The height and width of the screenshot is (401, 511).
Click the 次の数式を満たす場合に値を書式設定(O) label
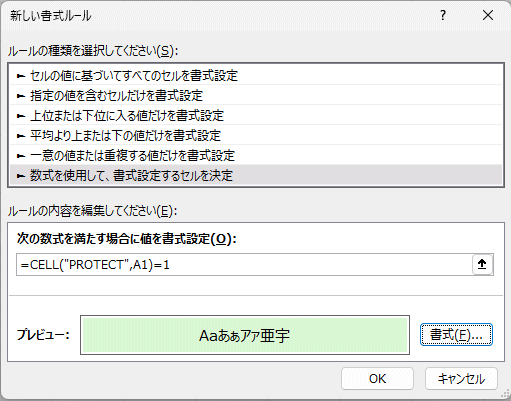point(127,239)
